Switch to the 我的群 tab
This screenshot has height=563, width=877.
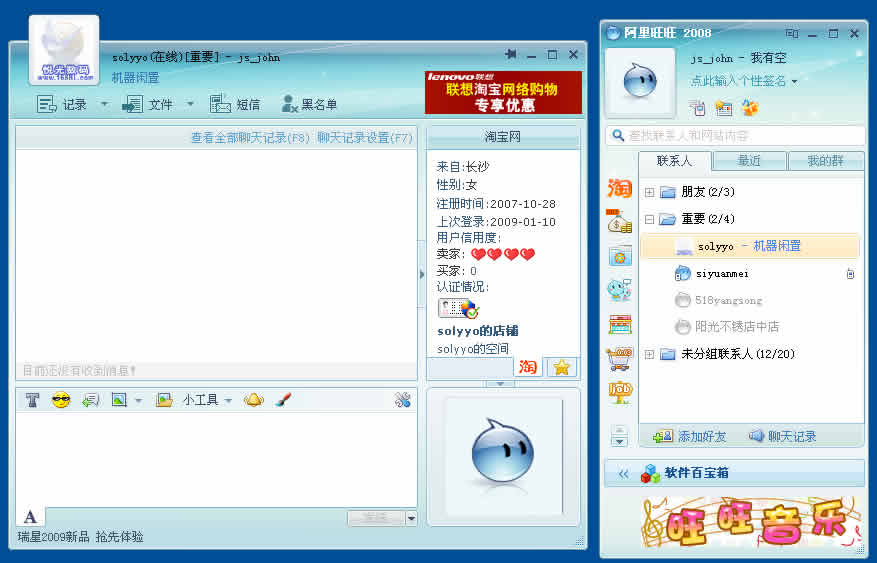pos(825,161)
